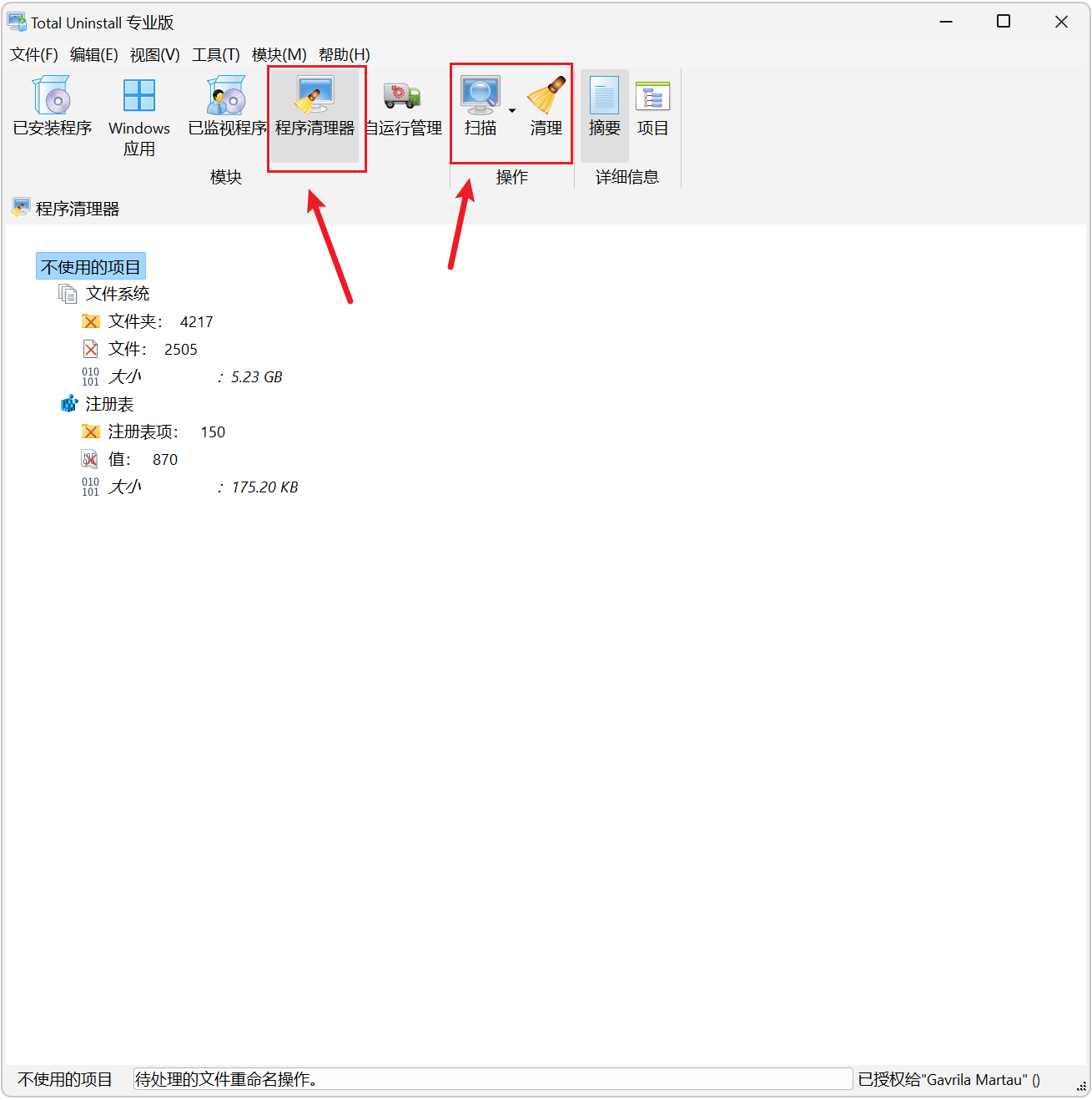Click the icon beside 值: 870
This screenshot has width=1092, height=1100.
90,459
